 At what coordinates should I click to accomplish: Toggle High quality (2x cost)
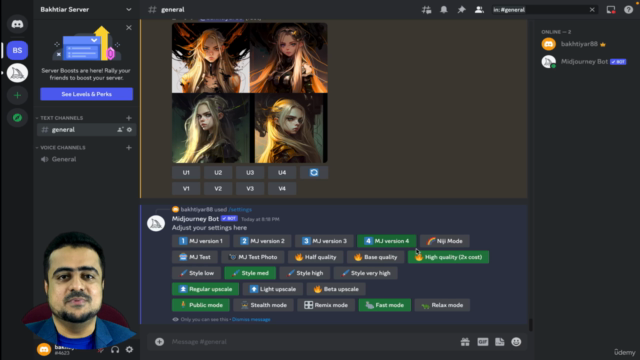click(x=448, y=257)
